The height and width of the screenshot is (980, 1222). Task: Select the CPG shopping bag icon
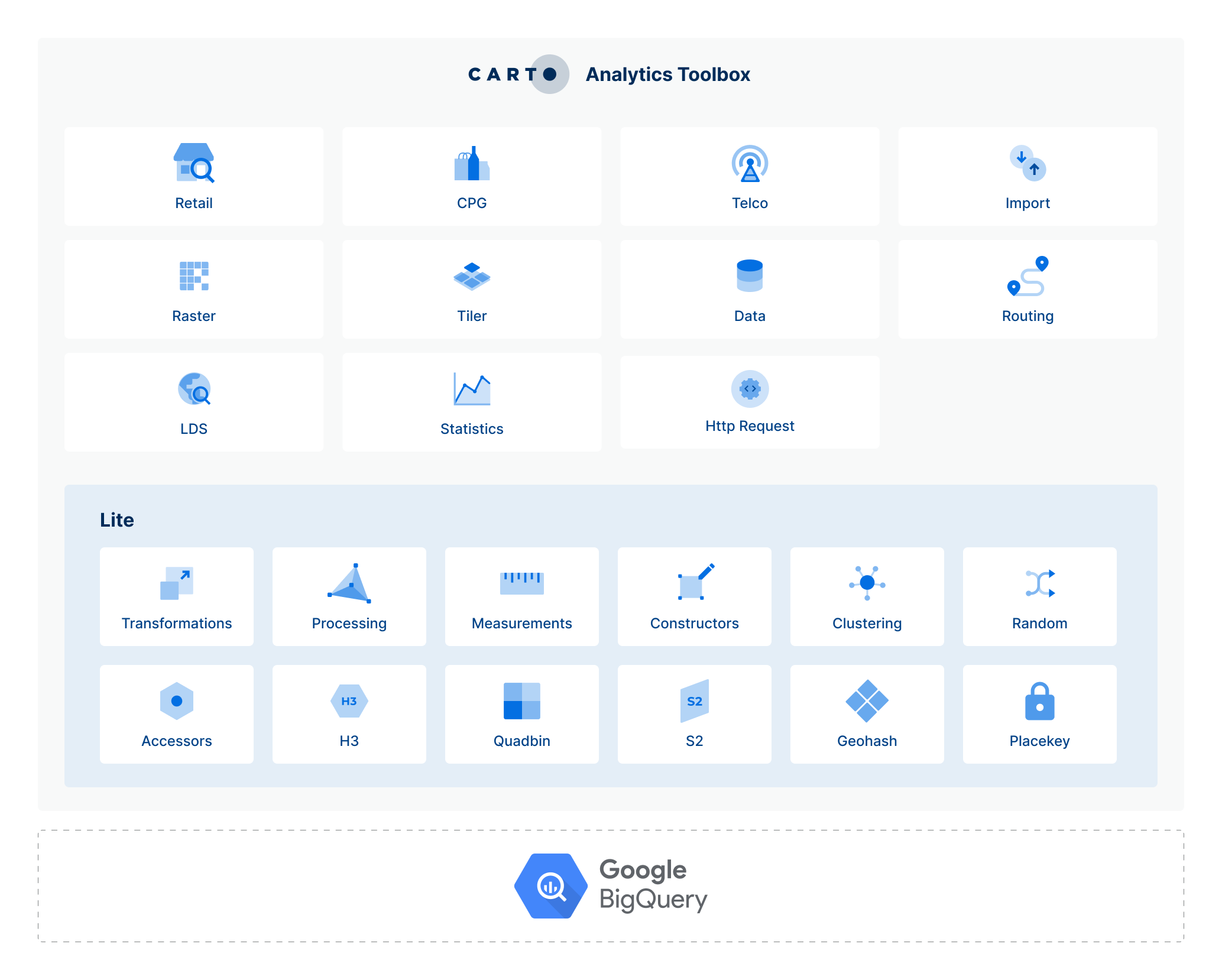472,164
